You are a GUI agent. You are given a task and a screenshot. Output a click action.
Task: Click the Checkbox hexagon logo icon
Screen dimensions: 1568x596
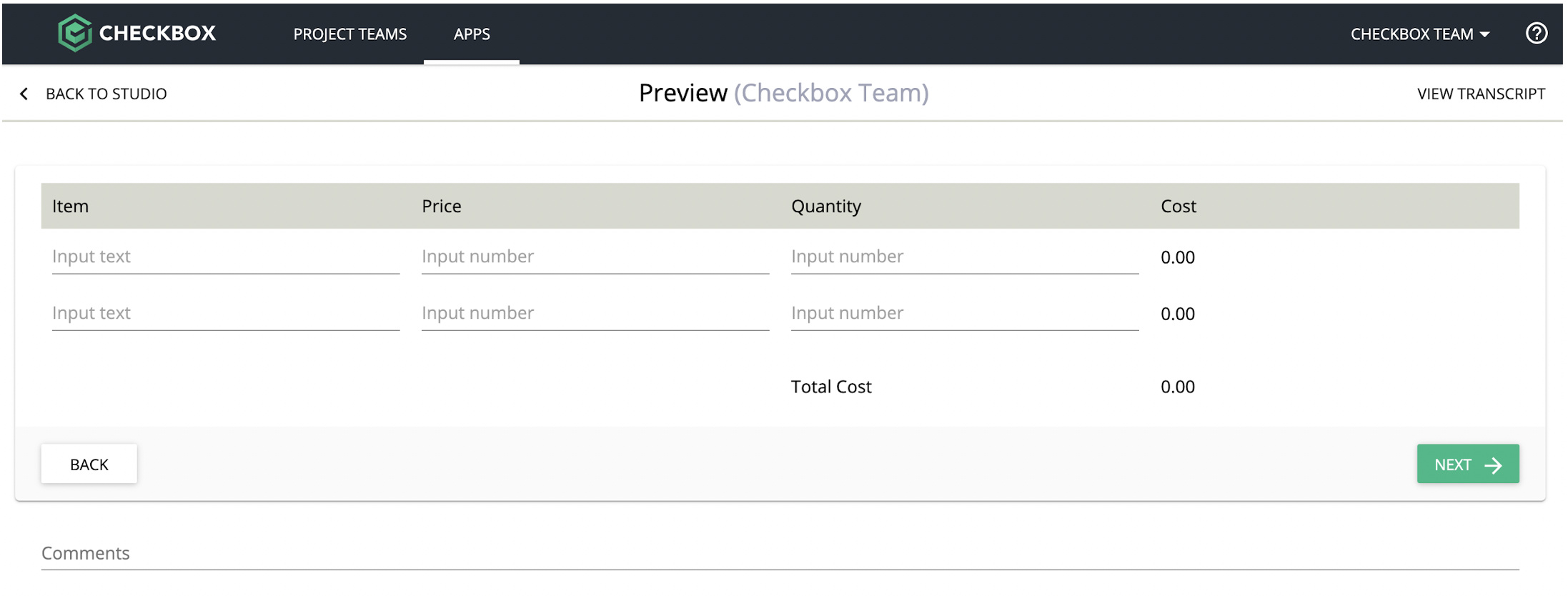tap(75, 33)
